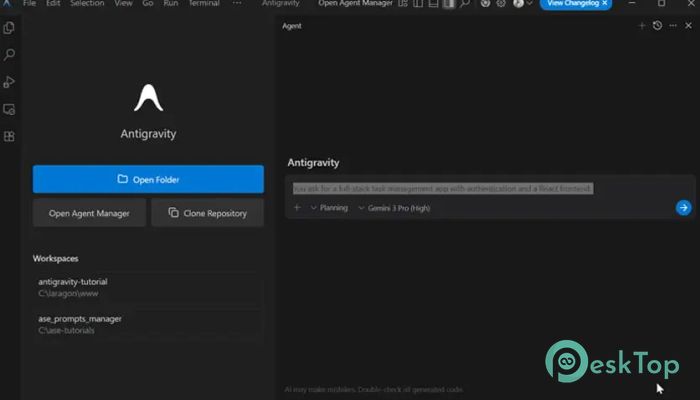The image size is (700, 400).
Task: Toggle agent side panel layout icon
Action: pos(449,4)
